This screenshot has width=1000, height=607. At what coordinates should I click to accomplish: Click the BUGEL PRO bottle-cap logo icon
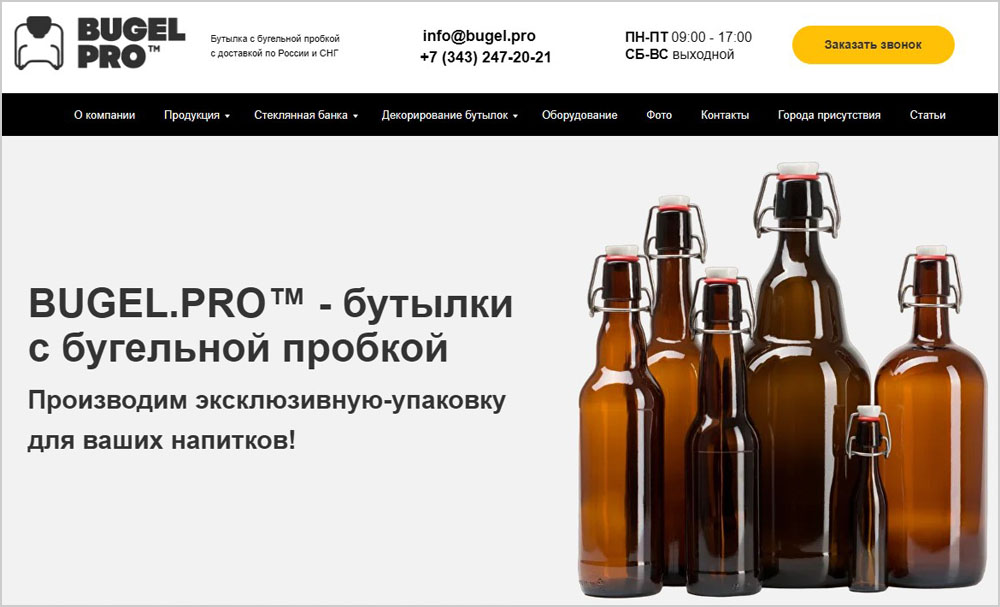coord(39,43)
